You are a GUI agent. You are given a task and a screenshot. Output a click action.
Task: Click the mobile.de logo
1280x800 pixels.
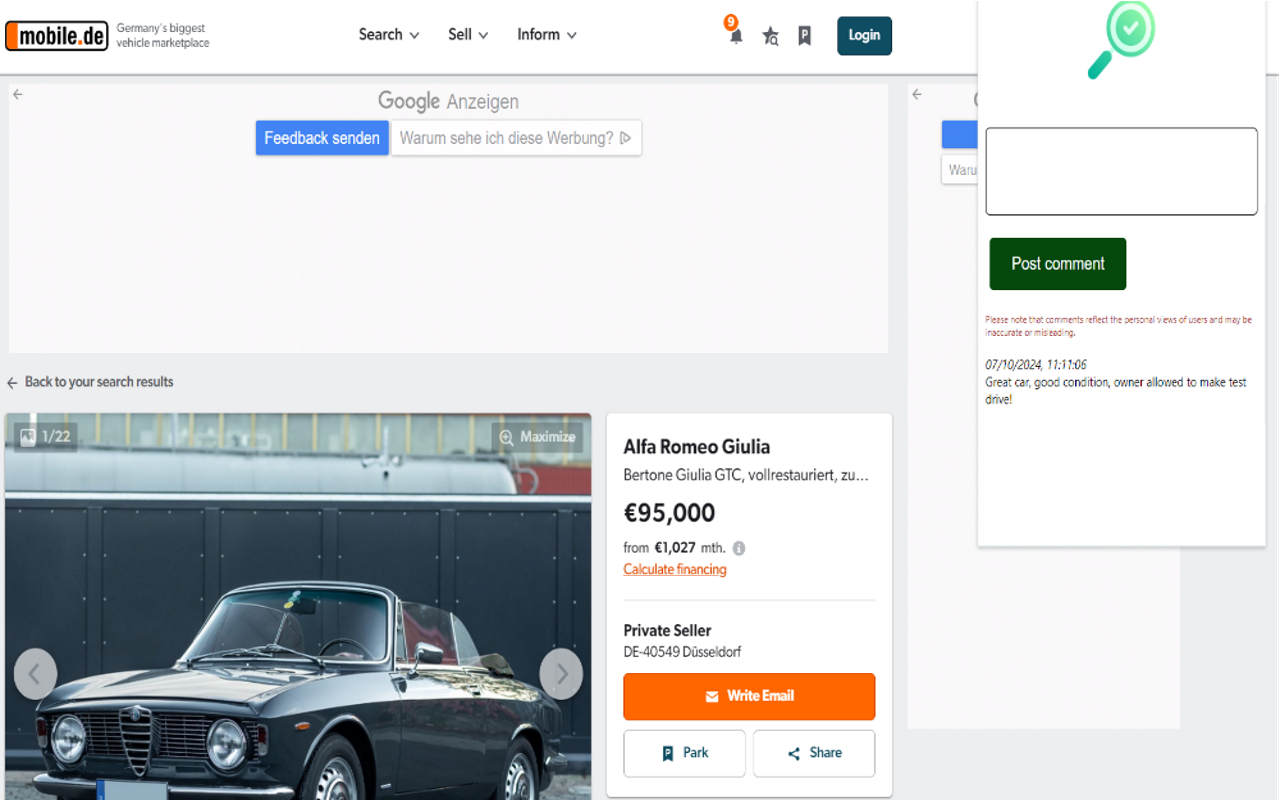[x=56, y=36]
